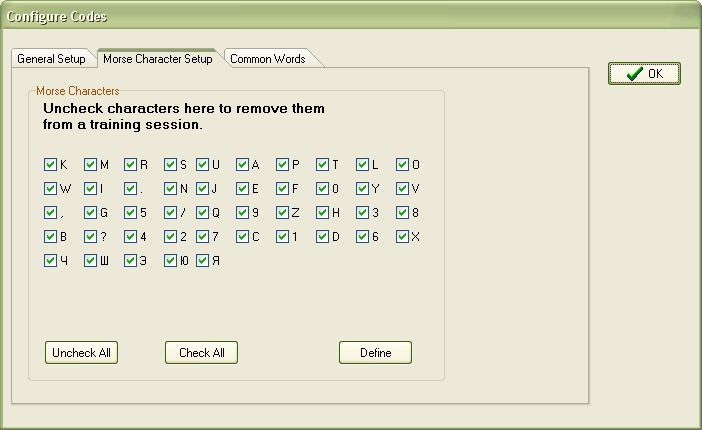
Task: Uncheck the H character checkbox
Action: 322,212
